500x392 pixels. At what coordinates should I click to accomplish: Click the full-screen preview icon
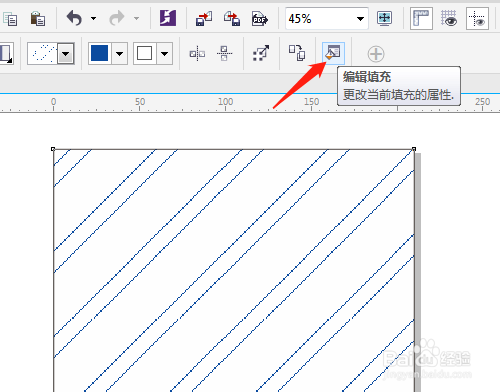point(384,18)
